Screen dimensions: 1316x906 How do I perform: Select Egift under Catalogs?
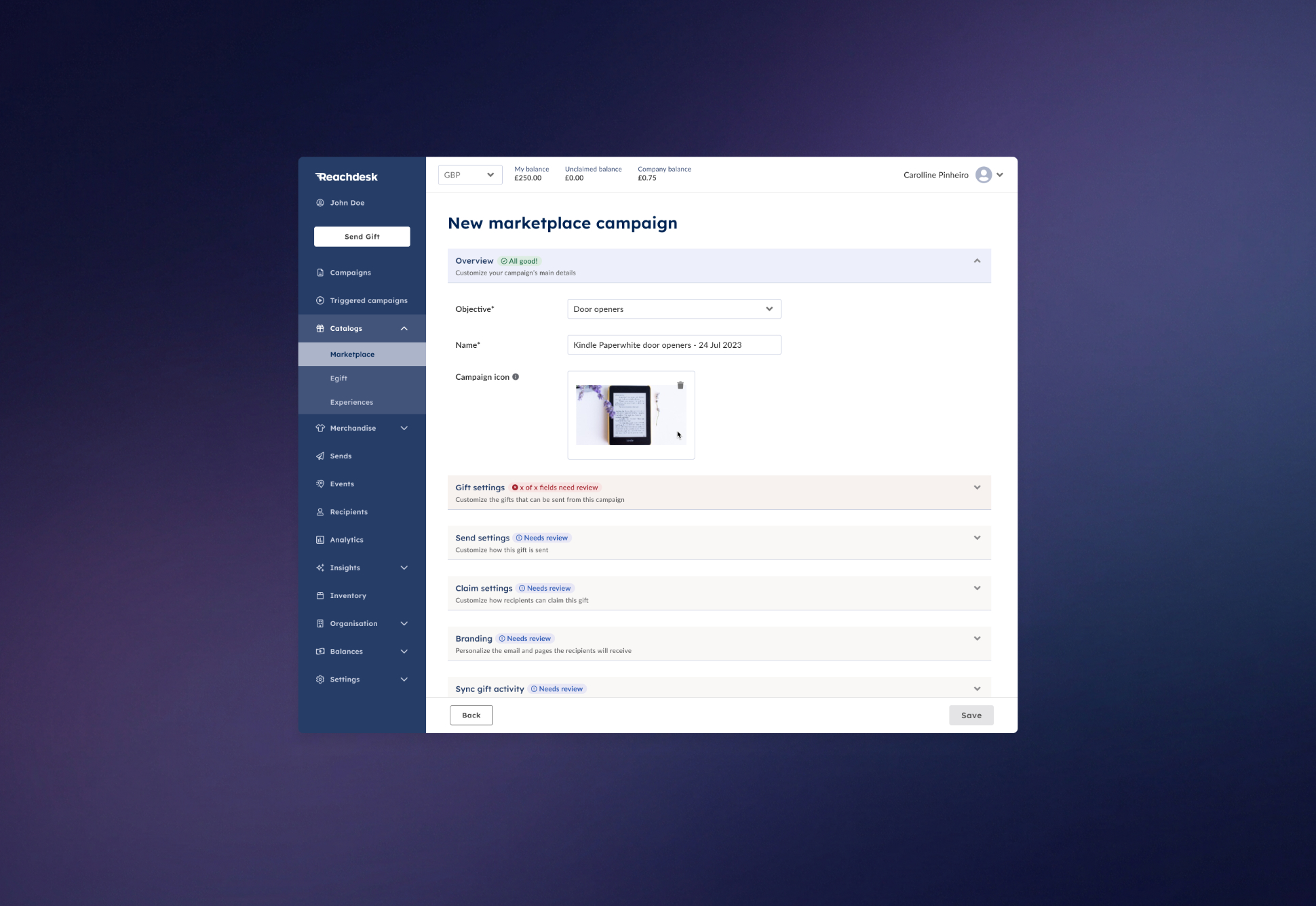[338, 378]
